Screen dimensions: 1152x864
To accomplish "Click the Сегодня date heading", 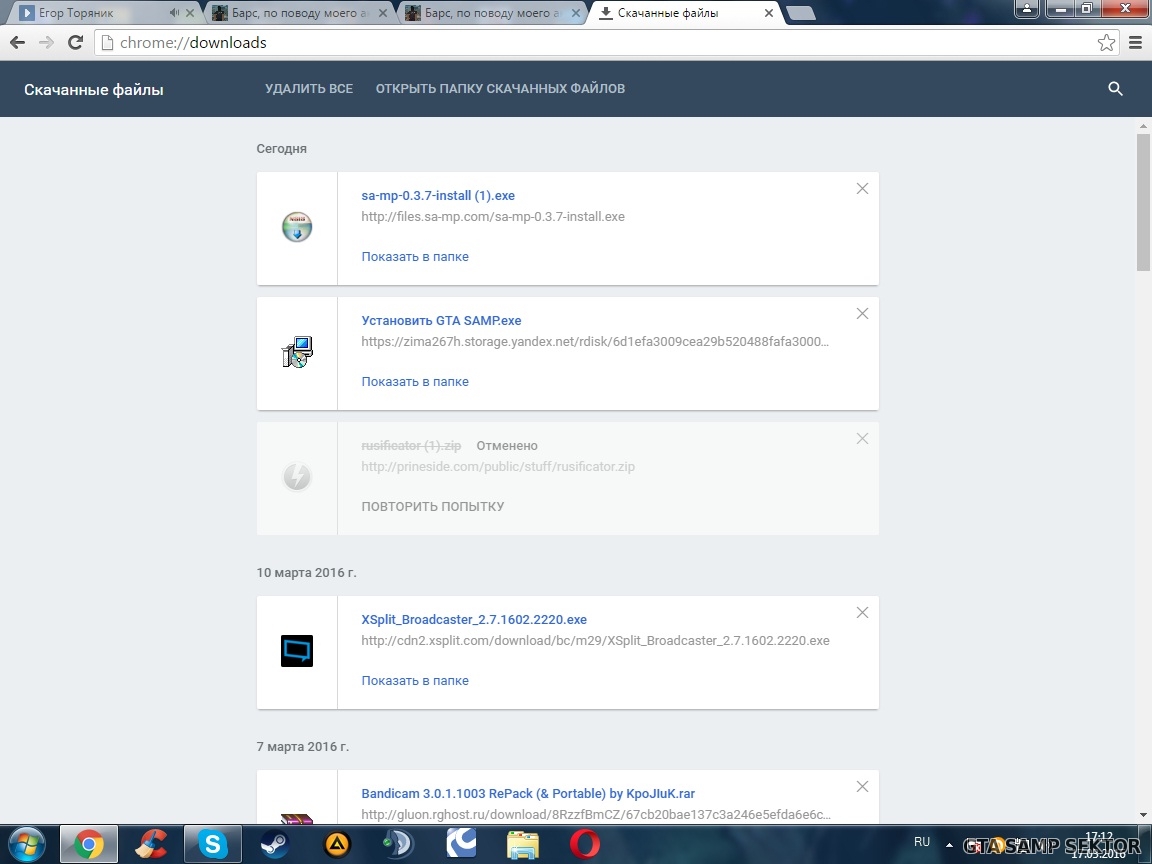I will [x=281, y=149].
